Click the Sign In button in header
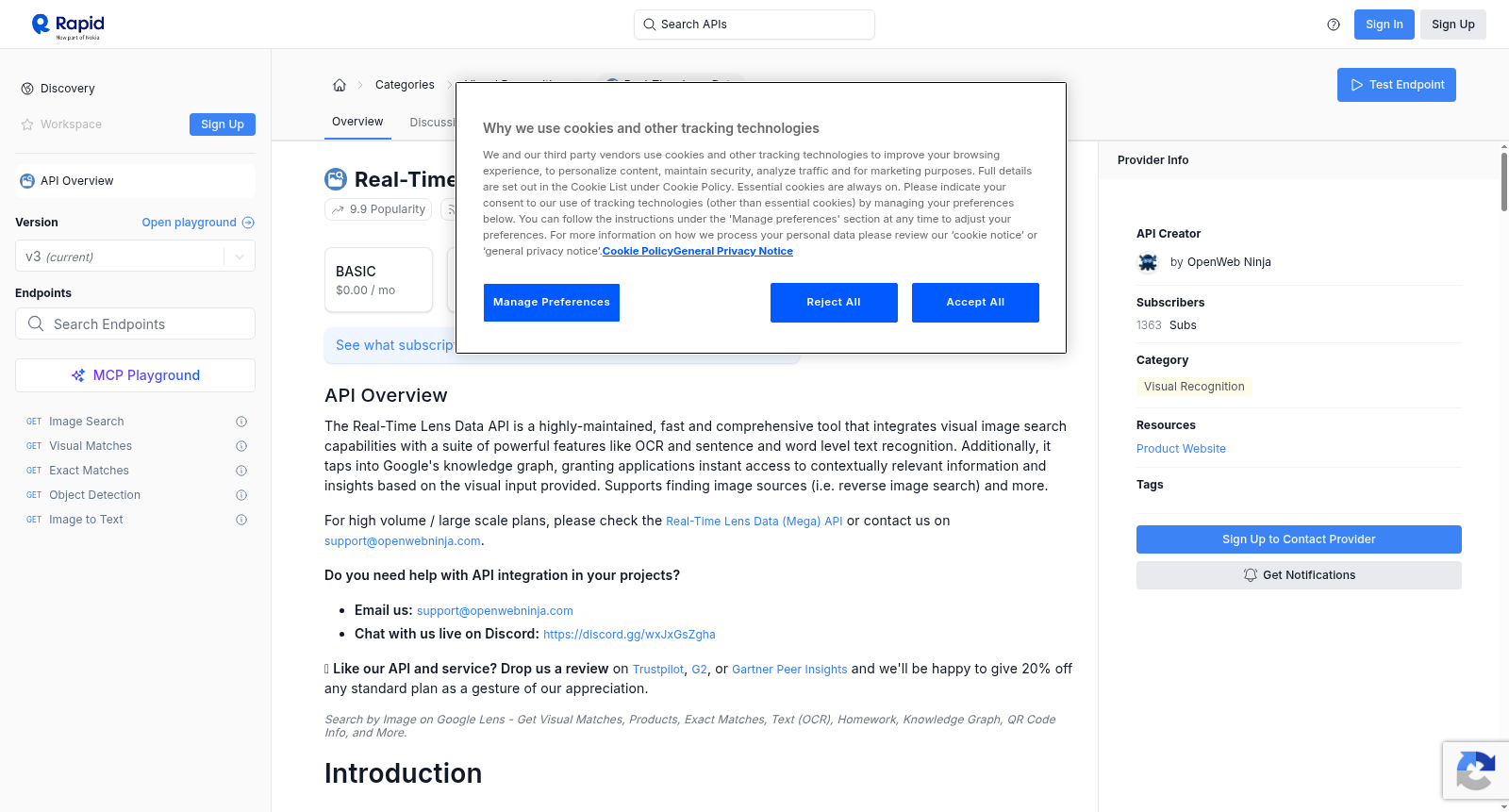 tap(1385, 25)
